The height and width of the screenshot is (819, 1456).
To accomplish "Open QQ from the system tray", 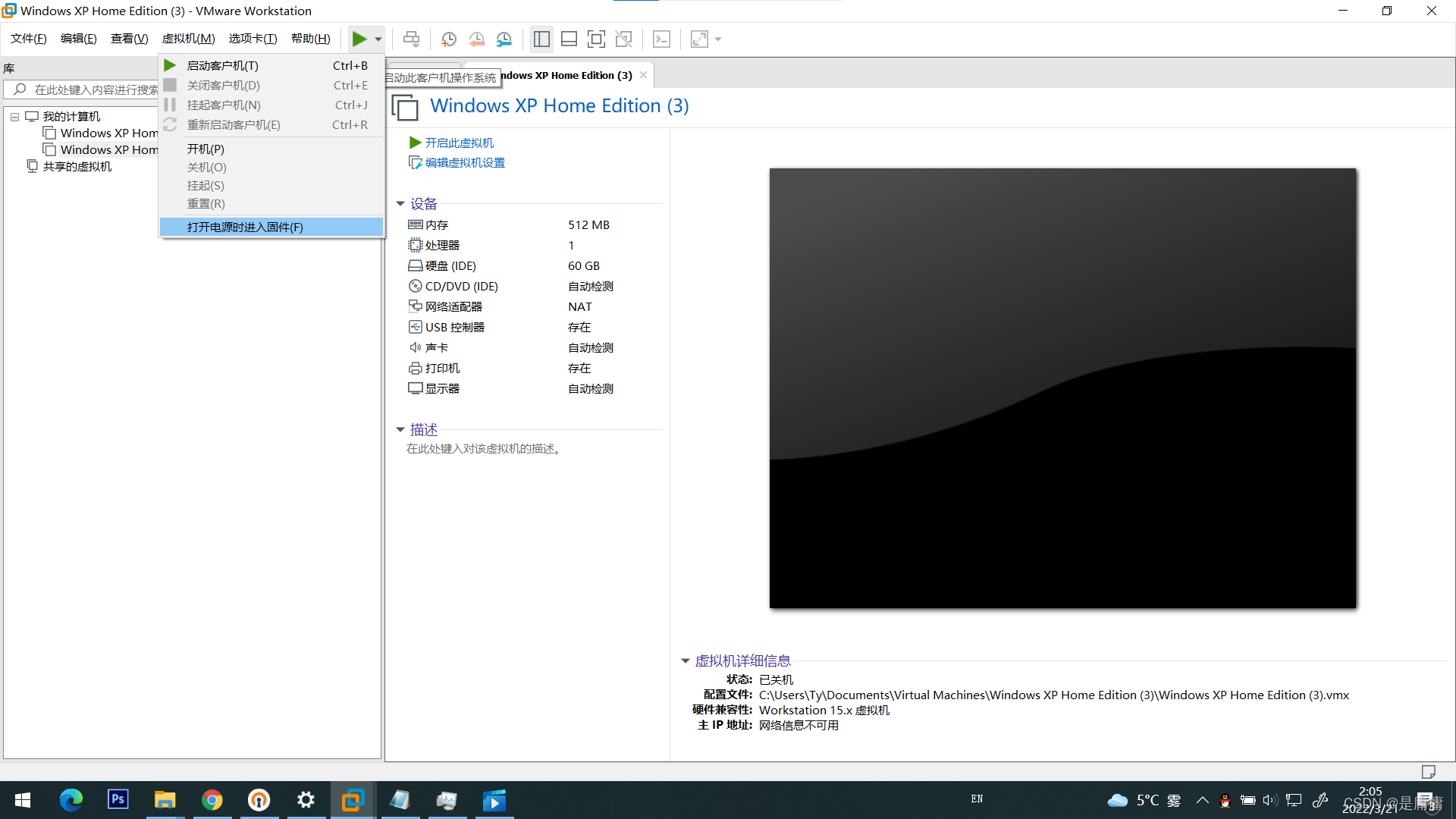I will tap(1224, 800).
